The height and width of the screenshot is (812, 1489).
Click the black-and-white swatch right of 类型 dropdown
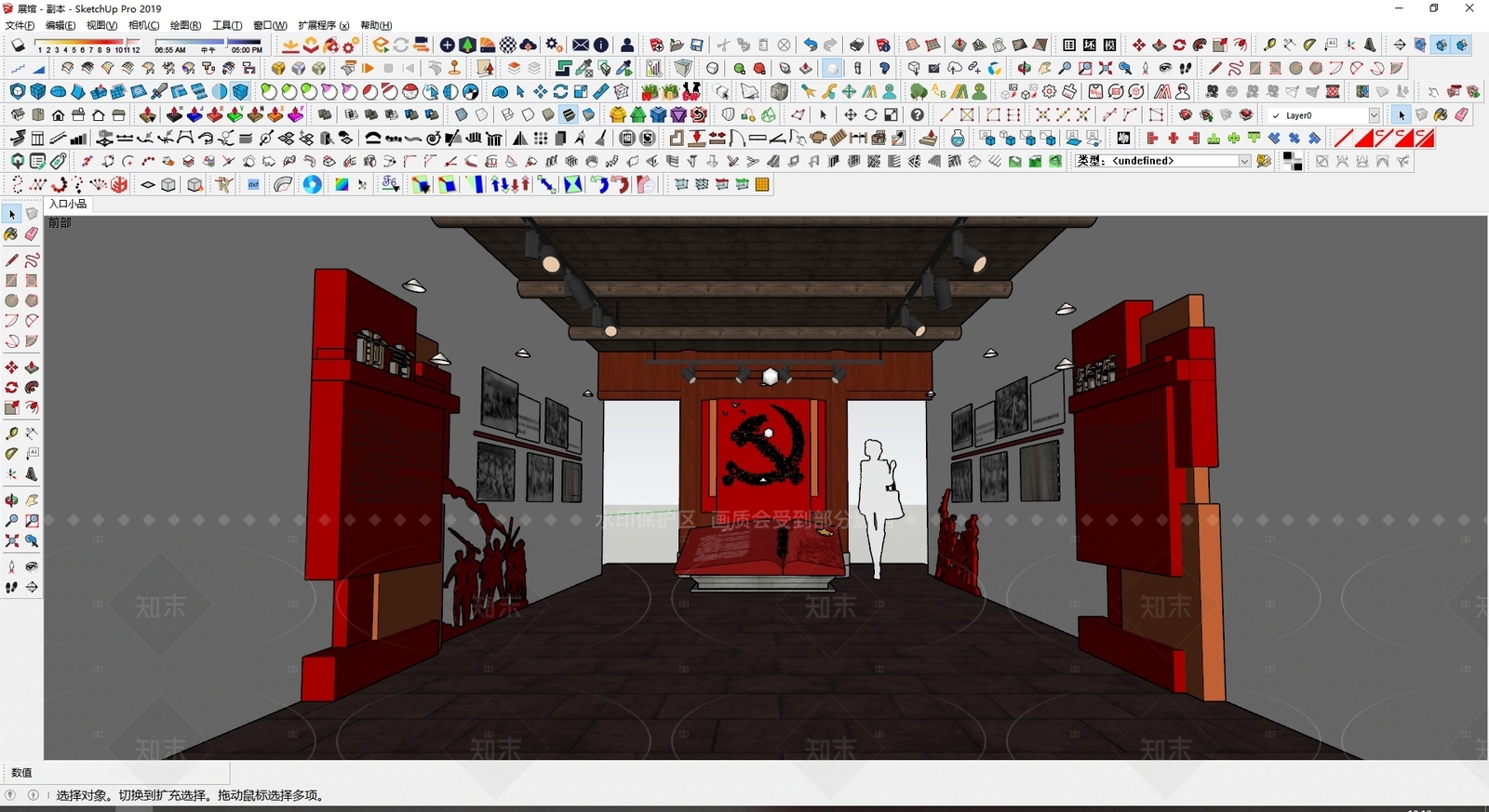[x=1292, y=161]
